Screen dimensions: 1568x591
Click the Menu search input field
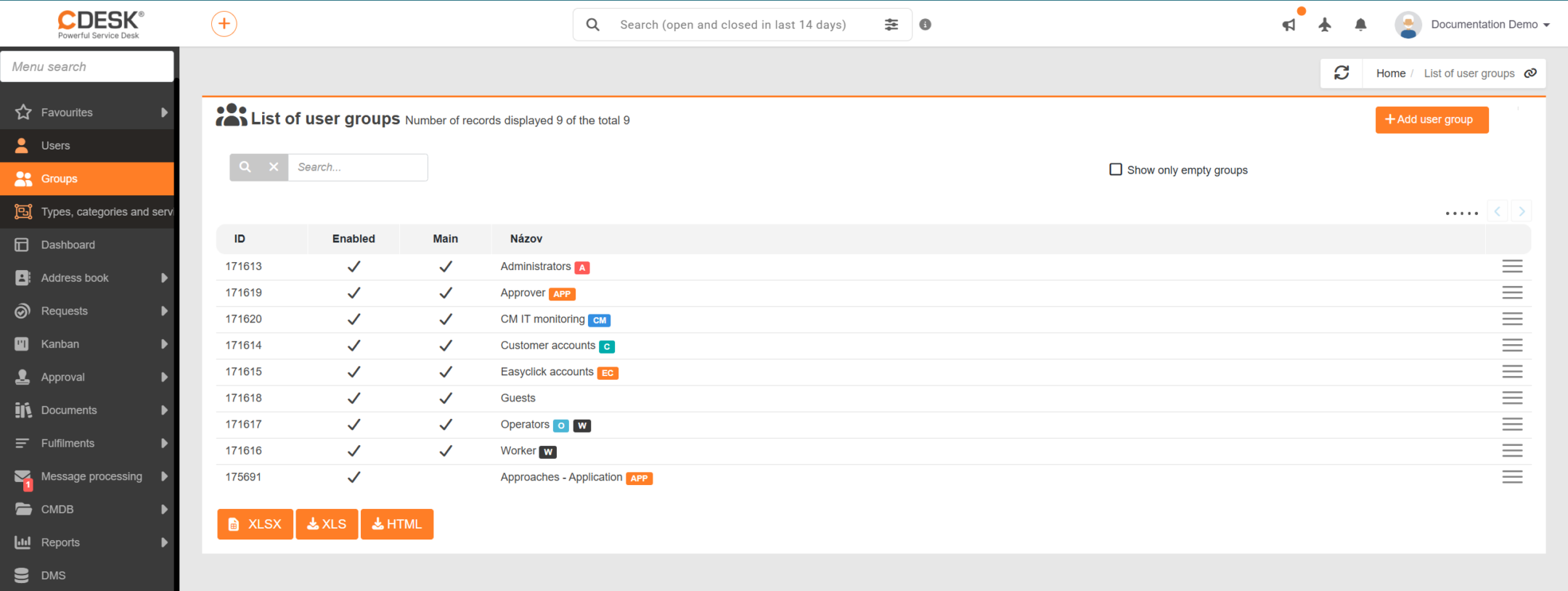coord(87,67)
